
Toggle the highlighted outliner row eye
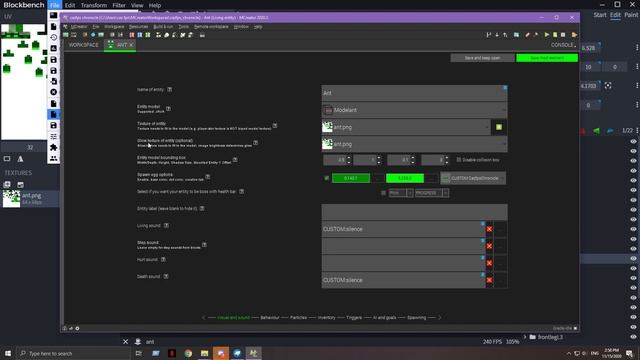(x=633, y=258)
